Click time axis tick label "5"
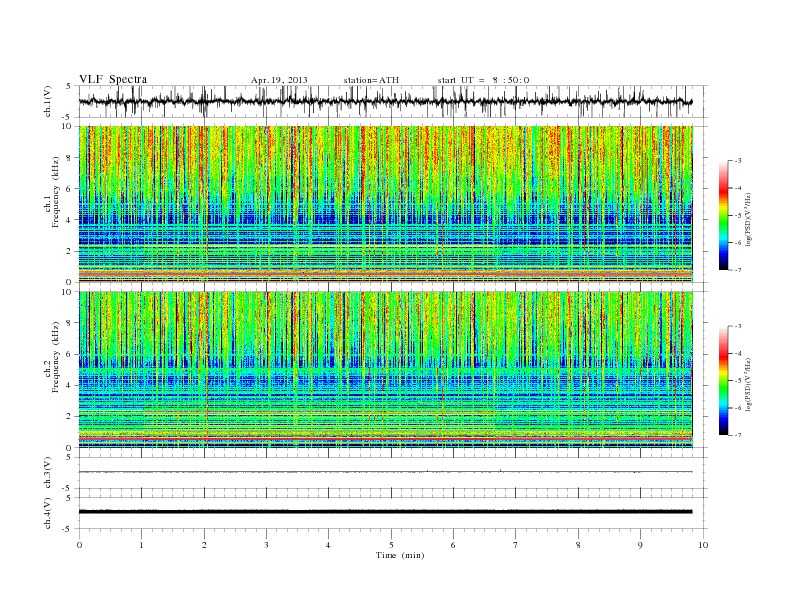792x612 pixels. (391, 545)
